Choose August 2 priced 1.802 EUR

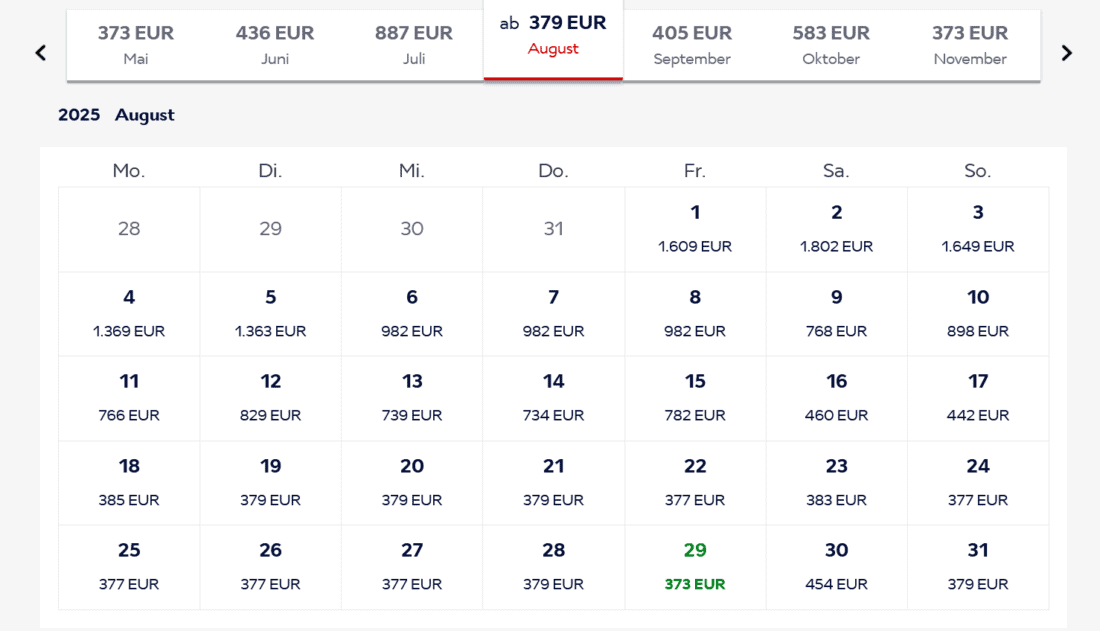[x=836, y=229]
